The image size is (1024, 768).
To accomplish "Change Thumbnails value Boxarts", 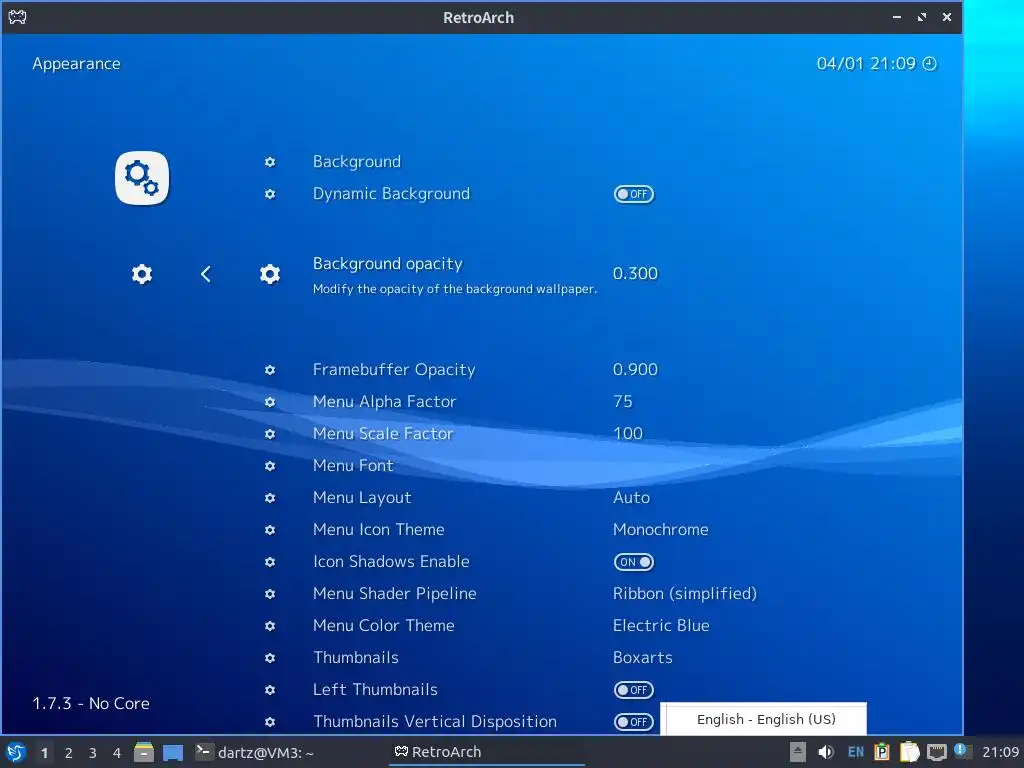I will pos(643,658).
